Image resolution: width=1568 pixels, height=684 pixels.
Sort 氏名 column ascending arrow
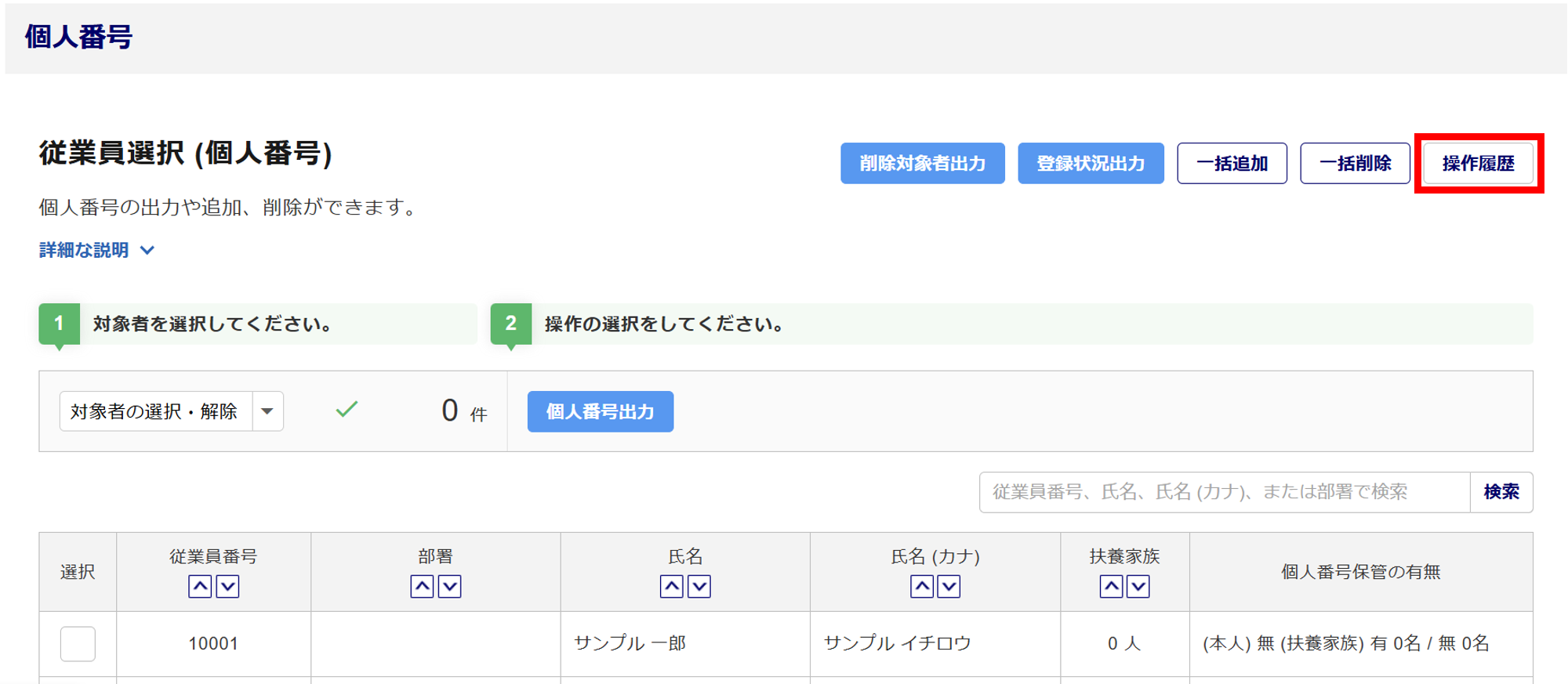point(671,586)
